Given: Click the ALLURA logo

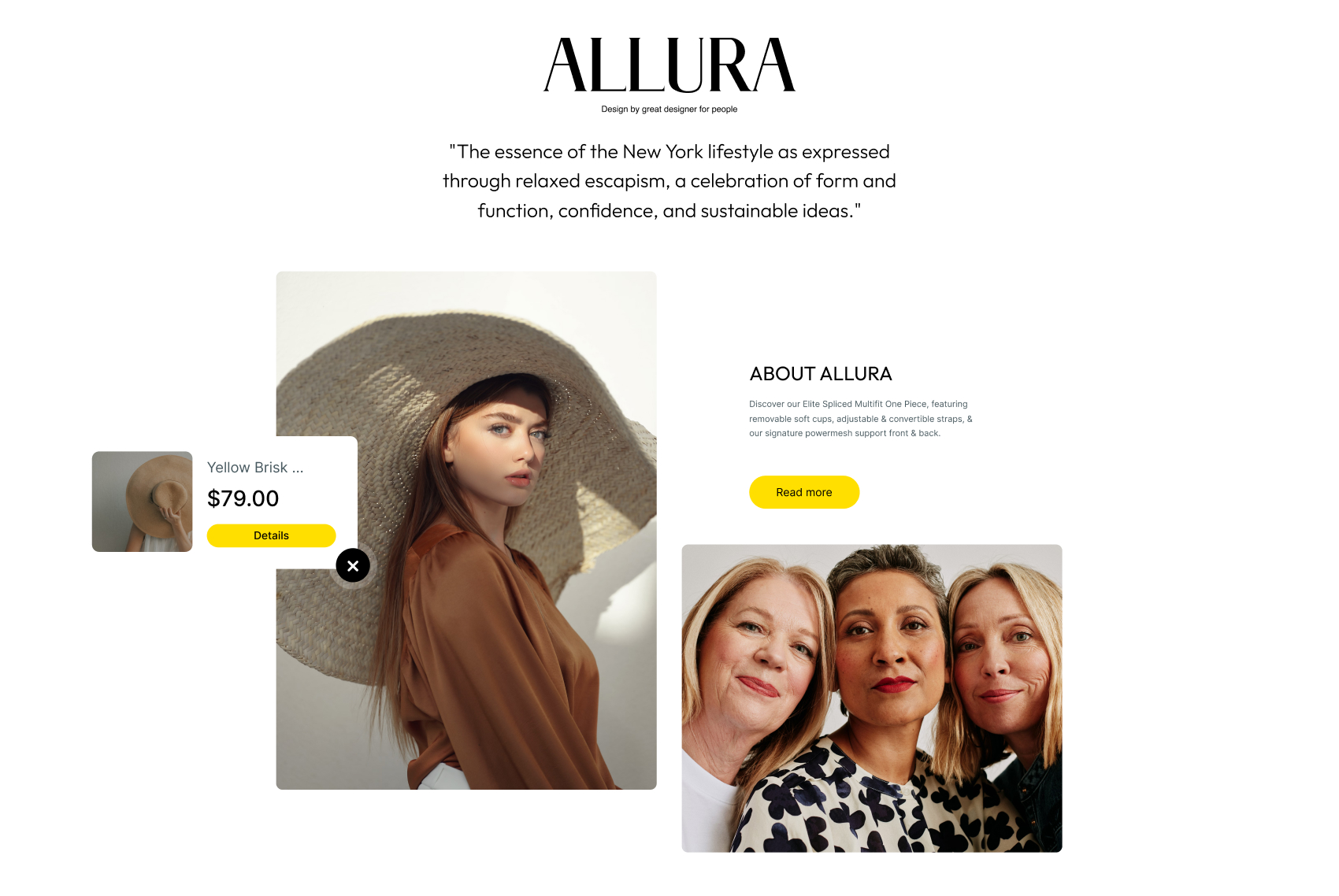Looking at the screenshot, I should click(x=669, y=65).
